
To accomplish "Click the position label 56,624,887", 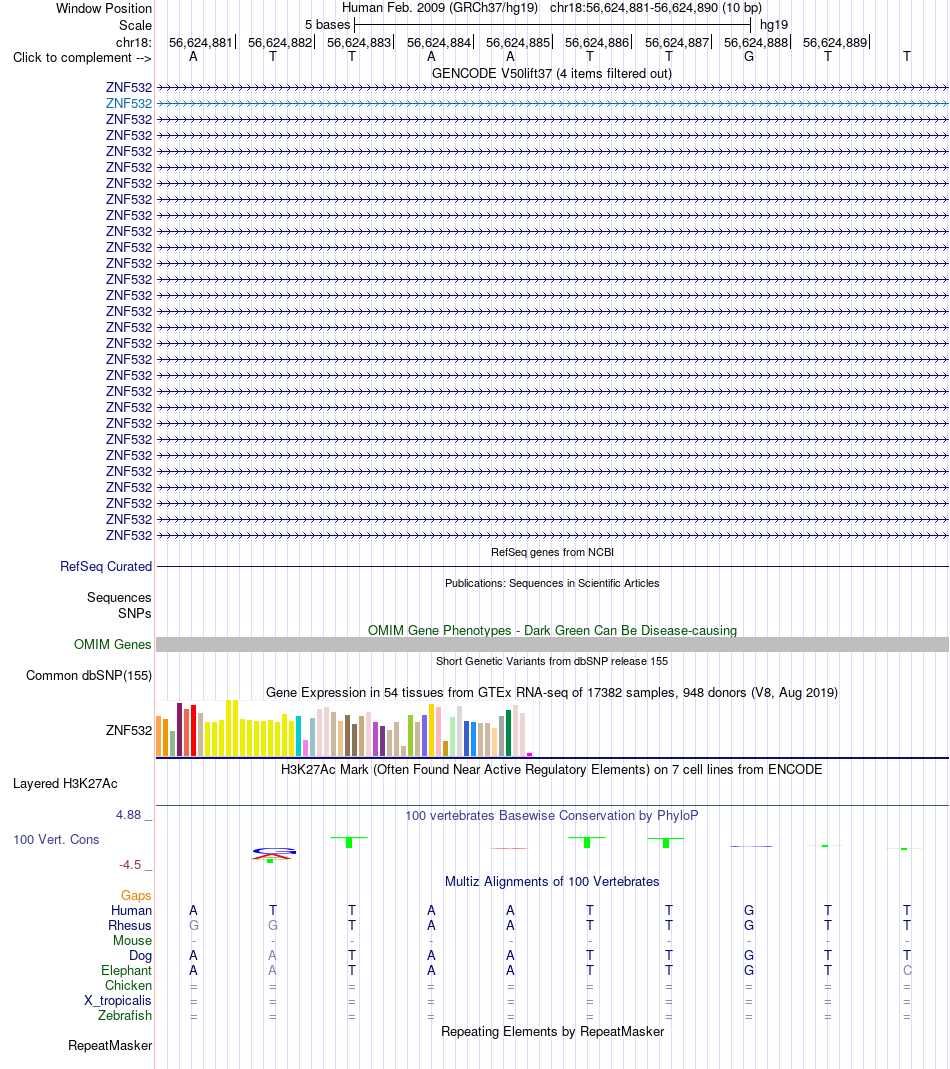I will click(677, 42).
